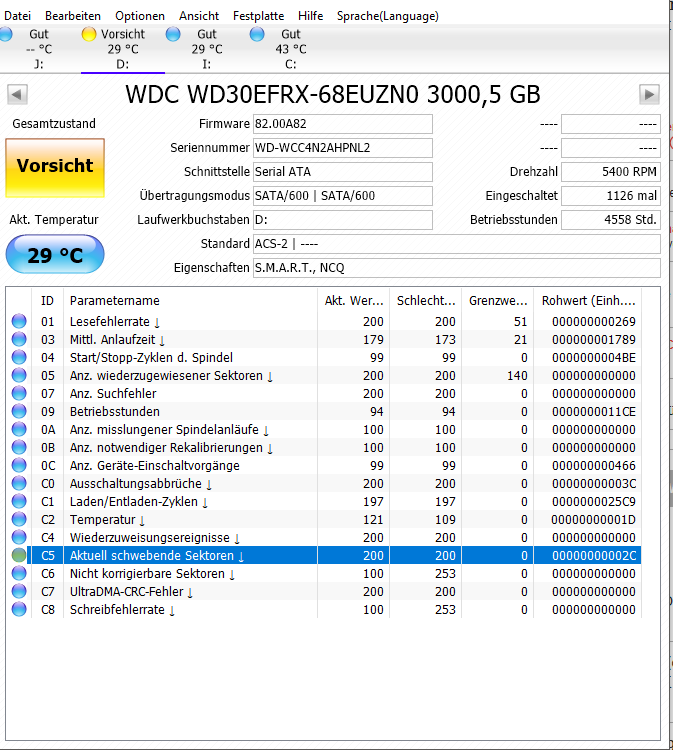Click status icon of Geräte-Einschaltvorgänge row
This screenshot has height=750, width=673.
(19, 465)
